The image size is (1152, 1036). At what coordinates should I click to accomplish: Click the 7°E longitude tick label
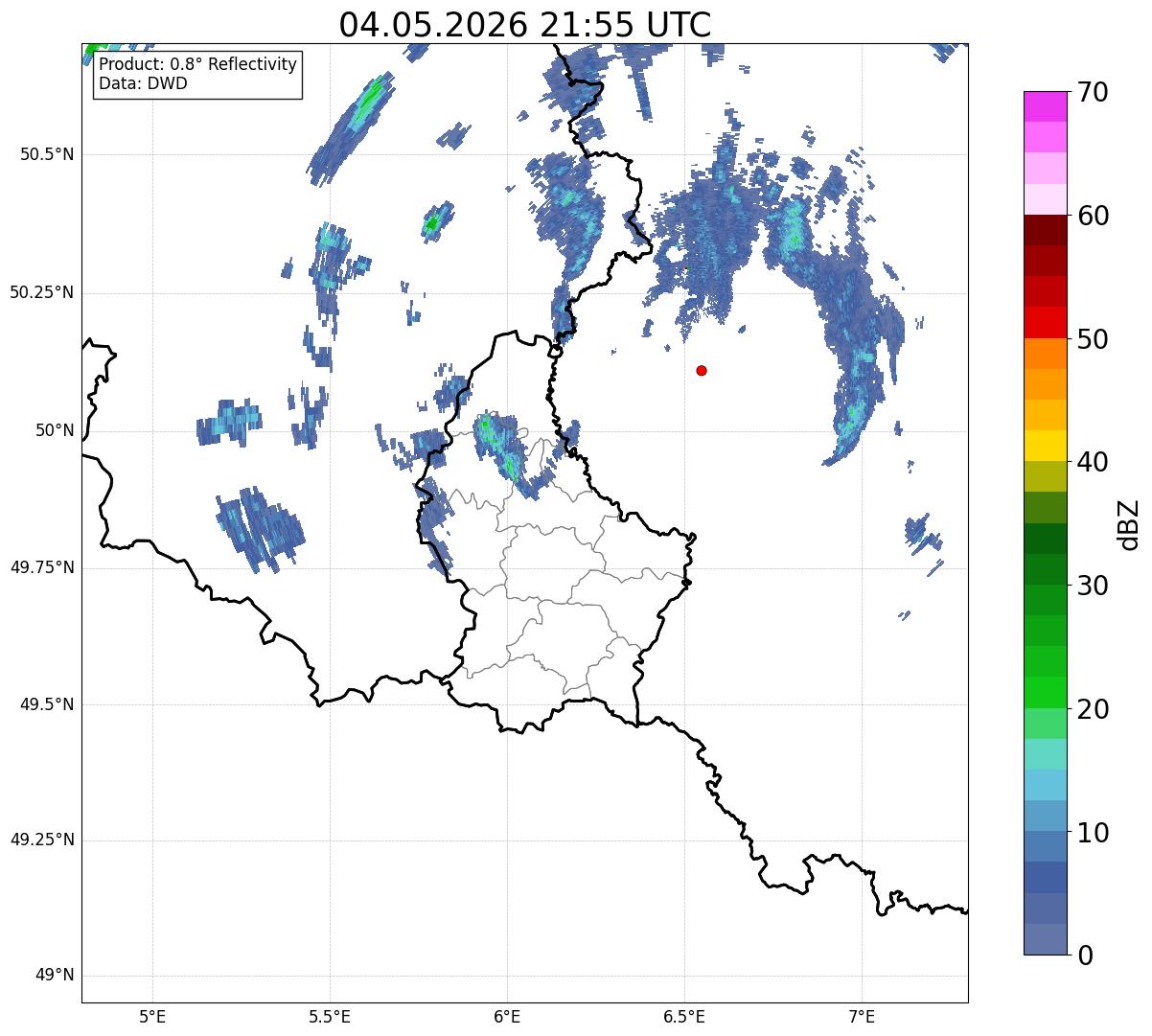(863, 1016)
